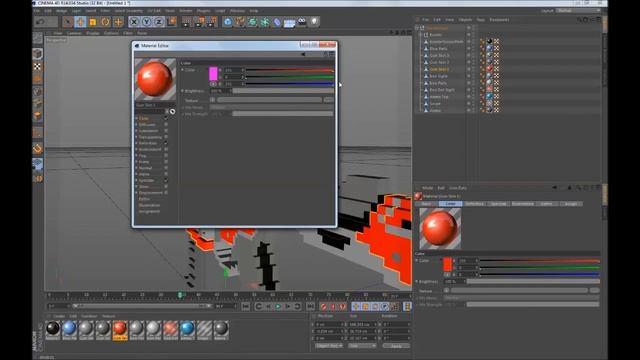This screenshot has height=360, width=640.
Task: Switch to Edges mode in sidebar
Action: click(38, 104)
